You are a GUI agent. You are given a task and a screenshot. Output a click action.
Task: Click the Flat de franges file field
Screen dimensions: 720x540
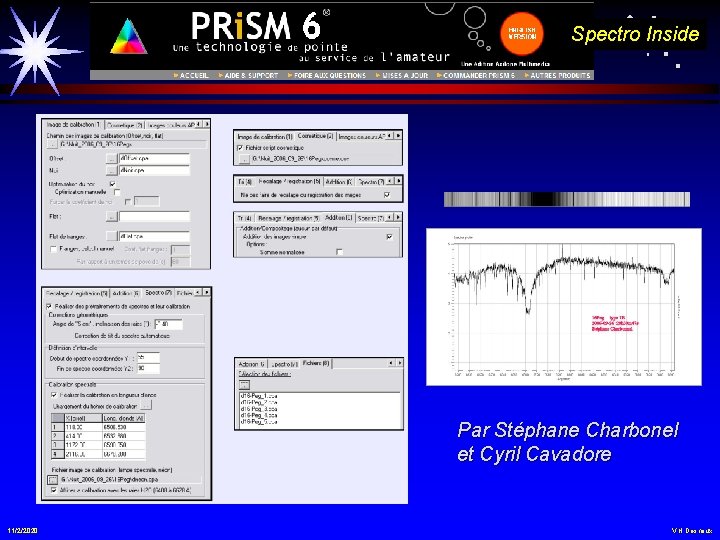click(154, 236)
